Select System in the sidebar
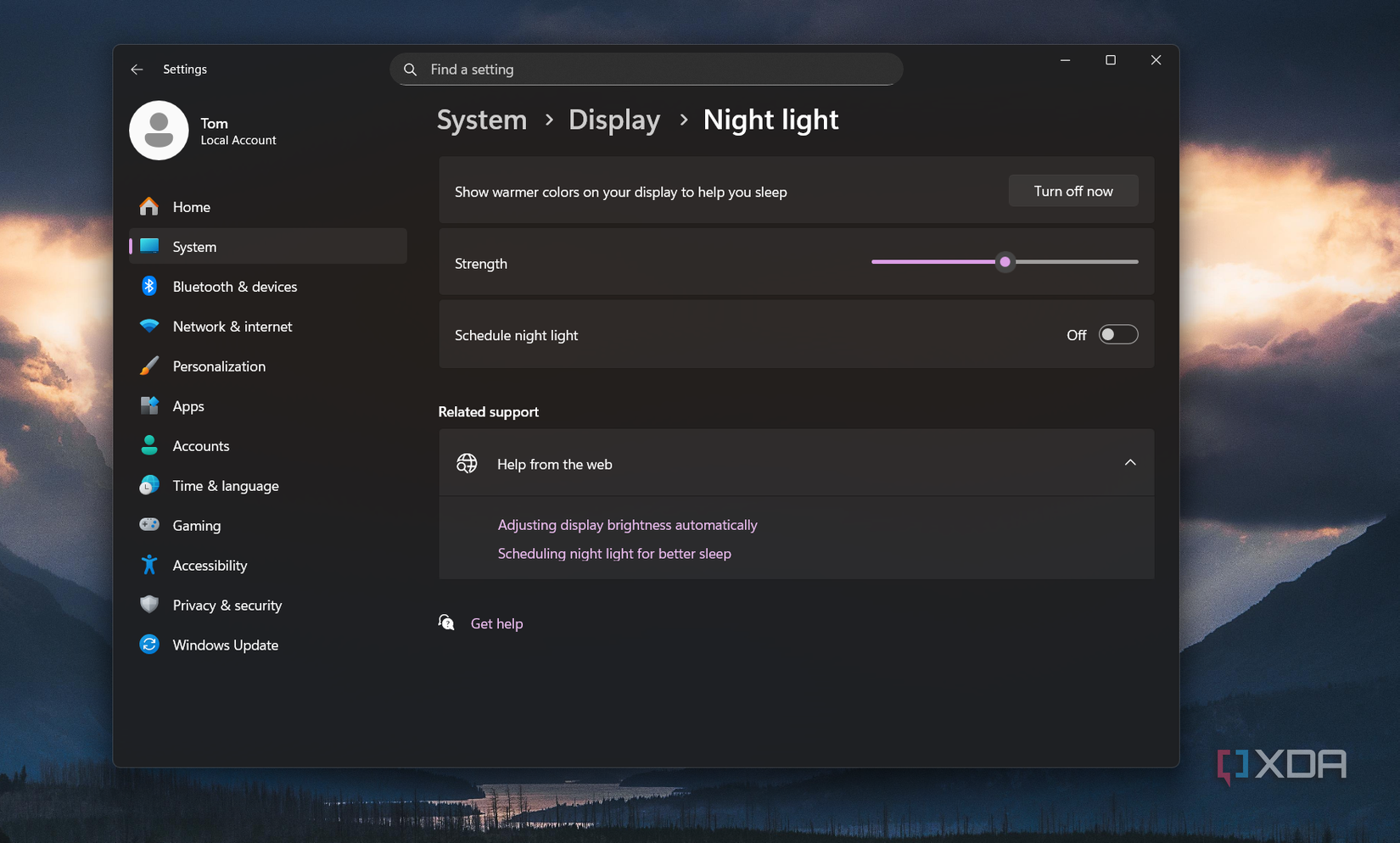 (268, 246)
